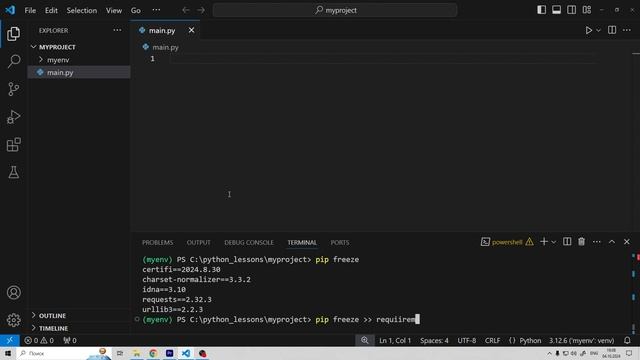
Task: Switch to the PROBLEMS panel tab
Action: 158,242
